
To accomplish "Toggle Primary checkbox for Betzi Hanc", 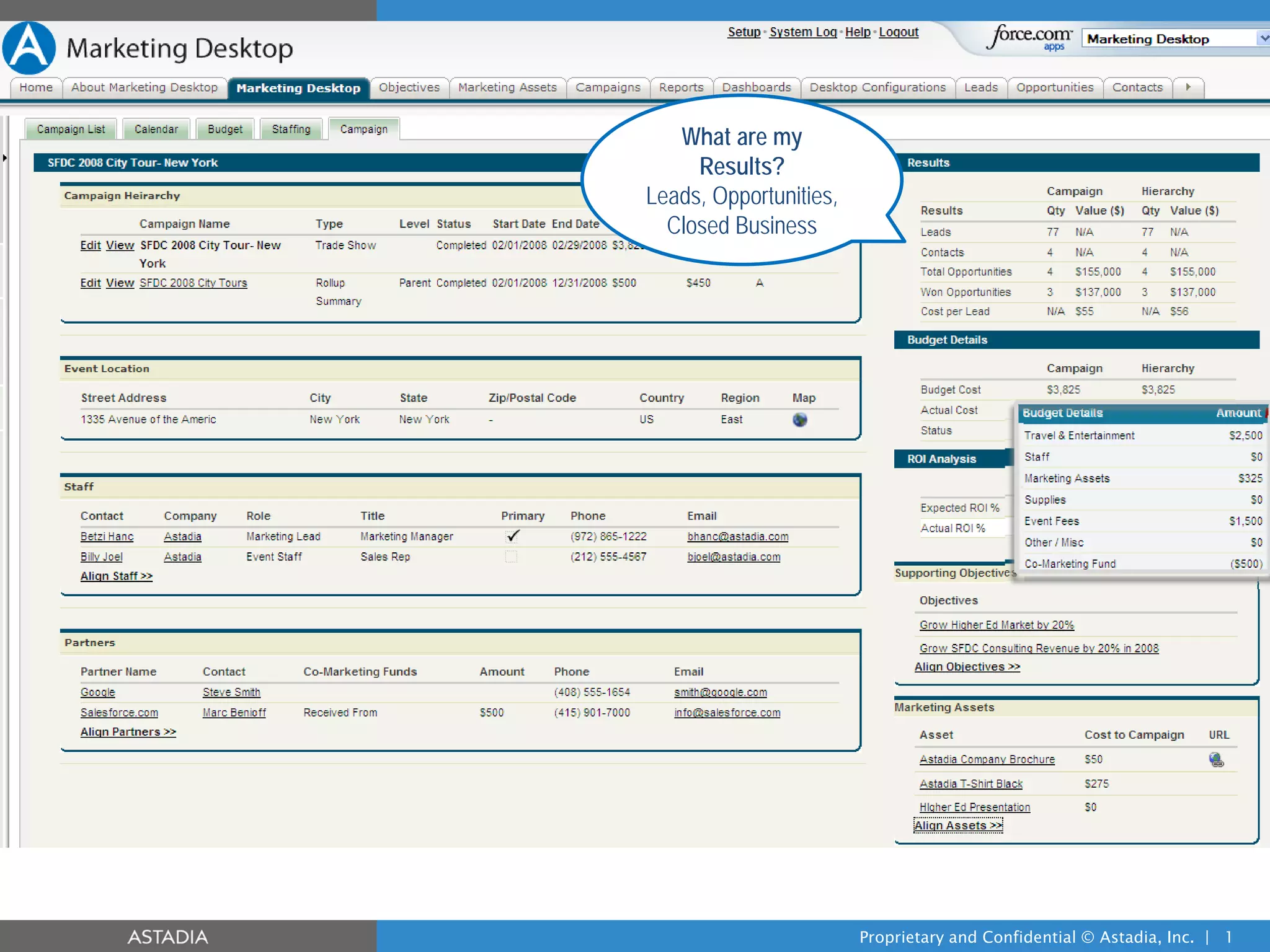I will 512,536.
